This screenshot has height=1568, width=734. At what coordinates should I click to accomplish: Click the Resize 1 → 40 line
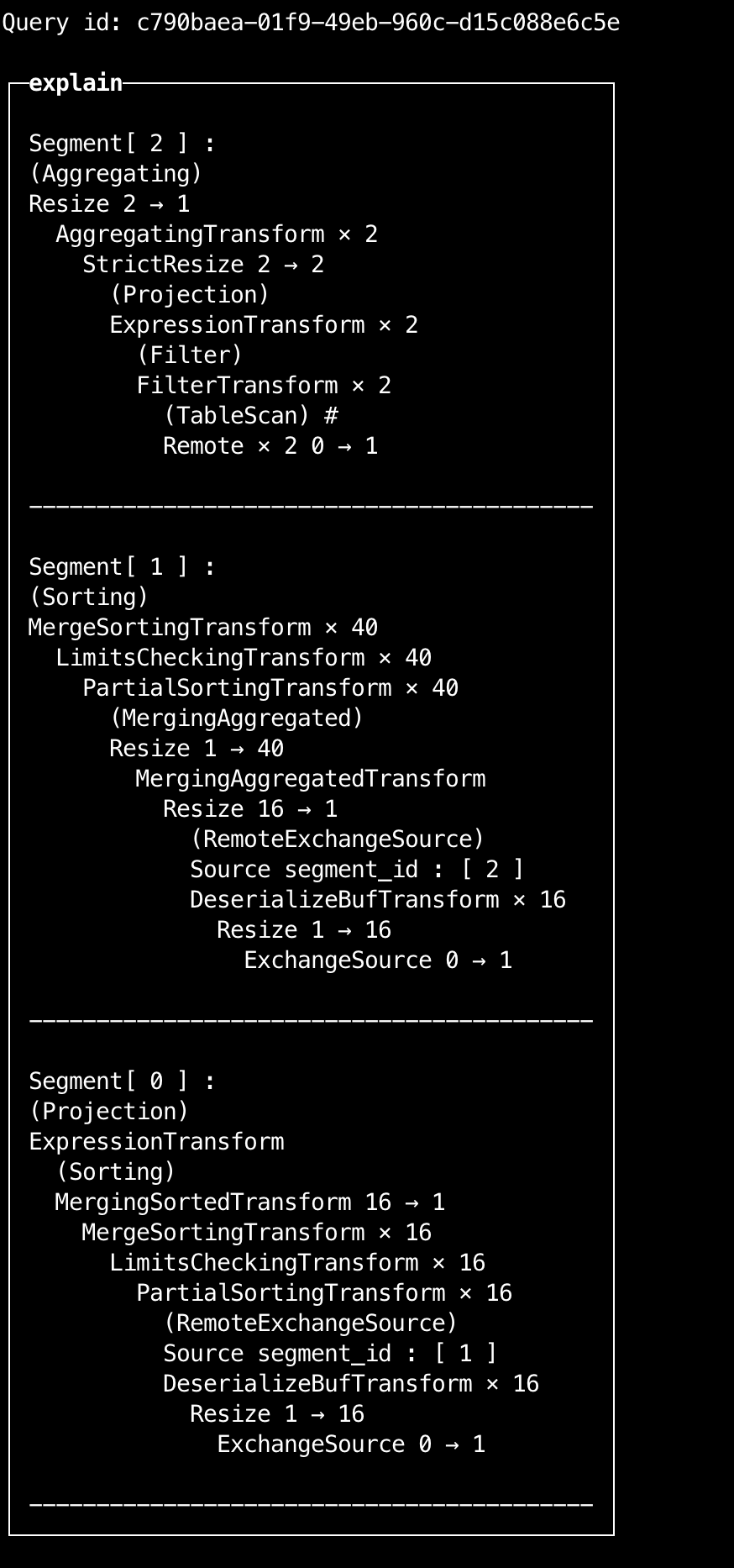coord(197,749)
